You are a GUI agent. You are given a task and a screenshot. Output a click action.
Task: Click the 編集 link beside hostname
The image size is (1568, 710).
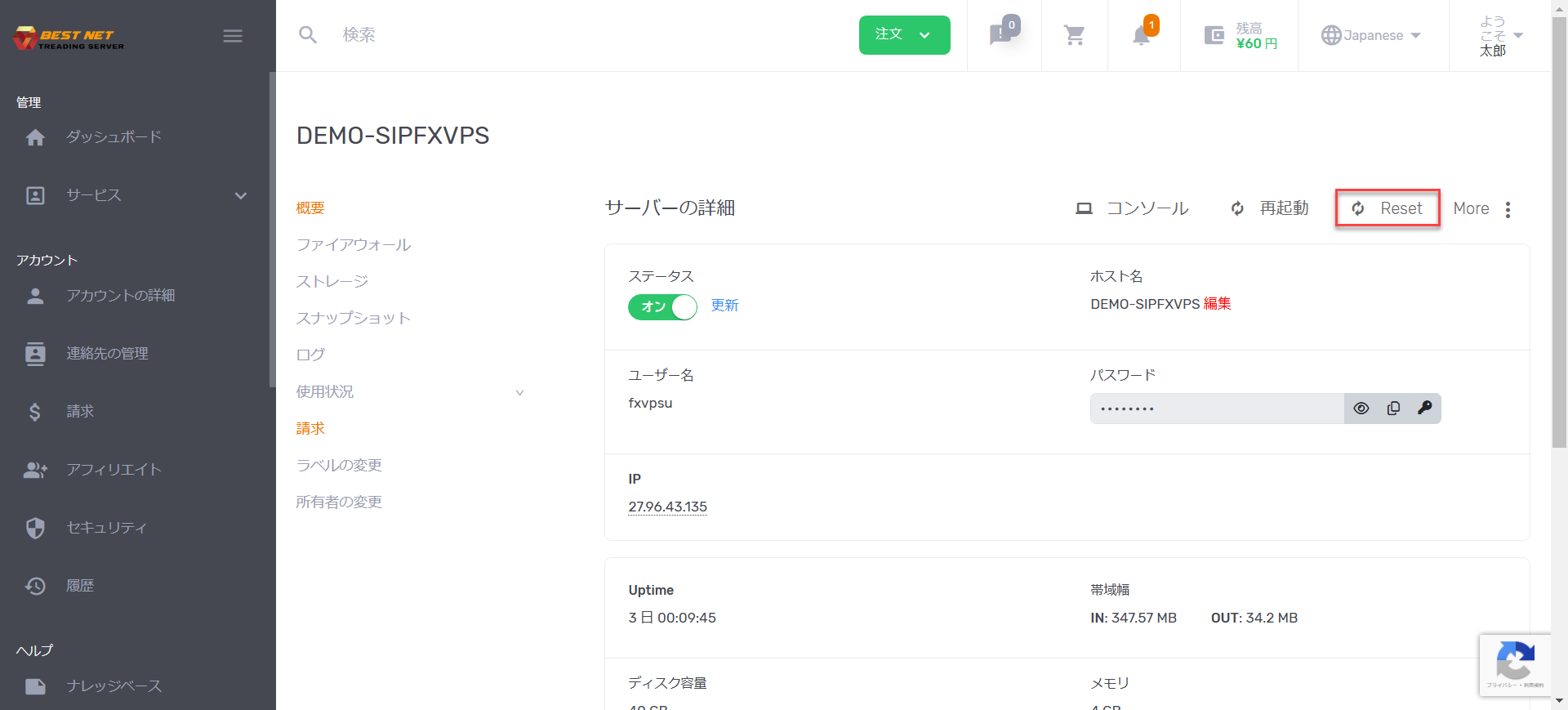click(x=1217, y=304)
